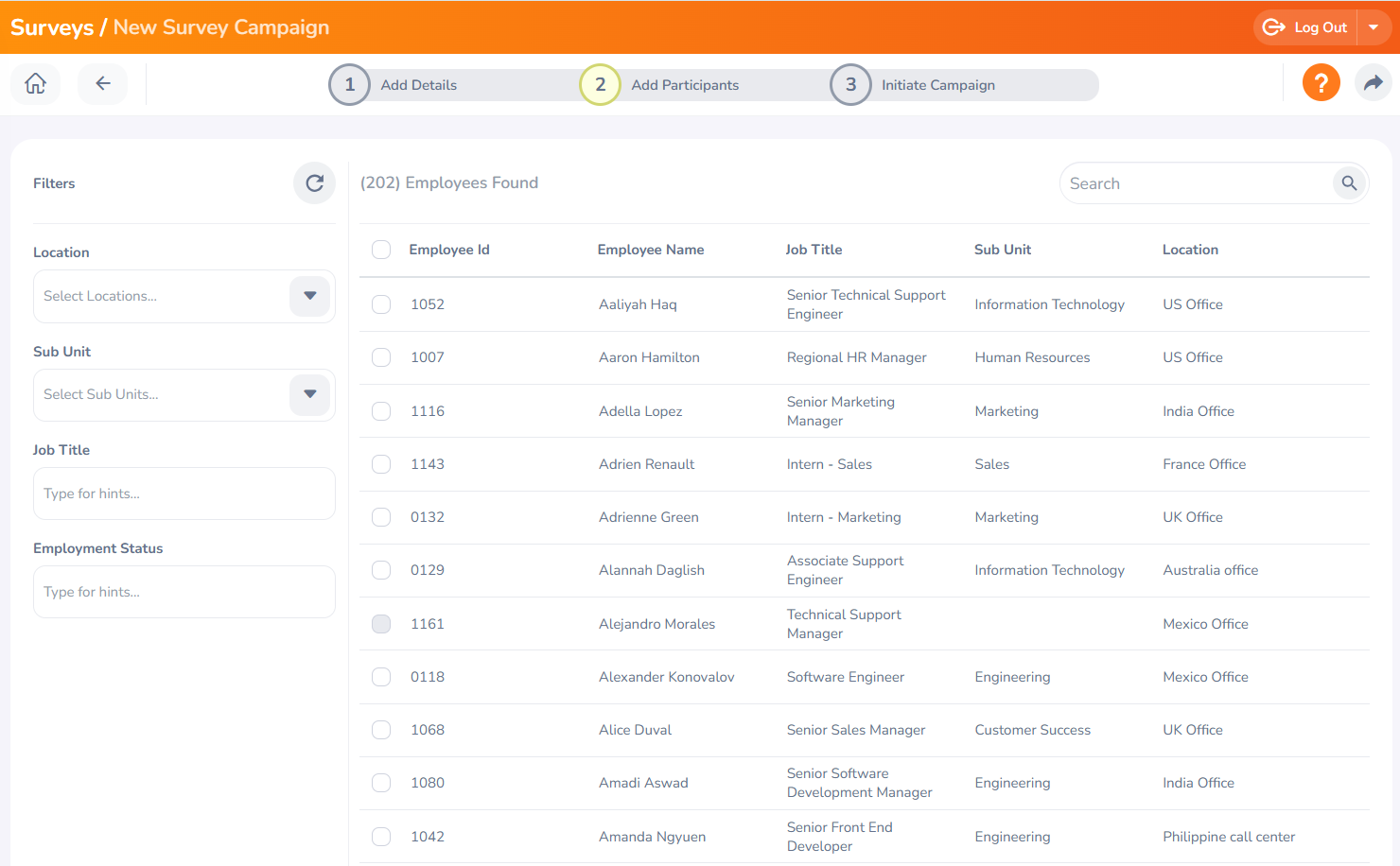Click the Log Out button
Image resolution: width=1400 pixels, height=866 pixels.
point(1305,27)
